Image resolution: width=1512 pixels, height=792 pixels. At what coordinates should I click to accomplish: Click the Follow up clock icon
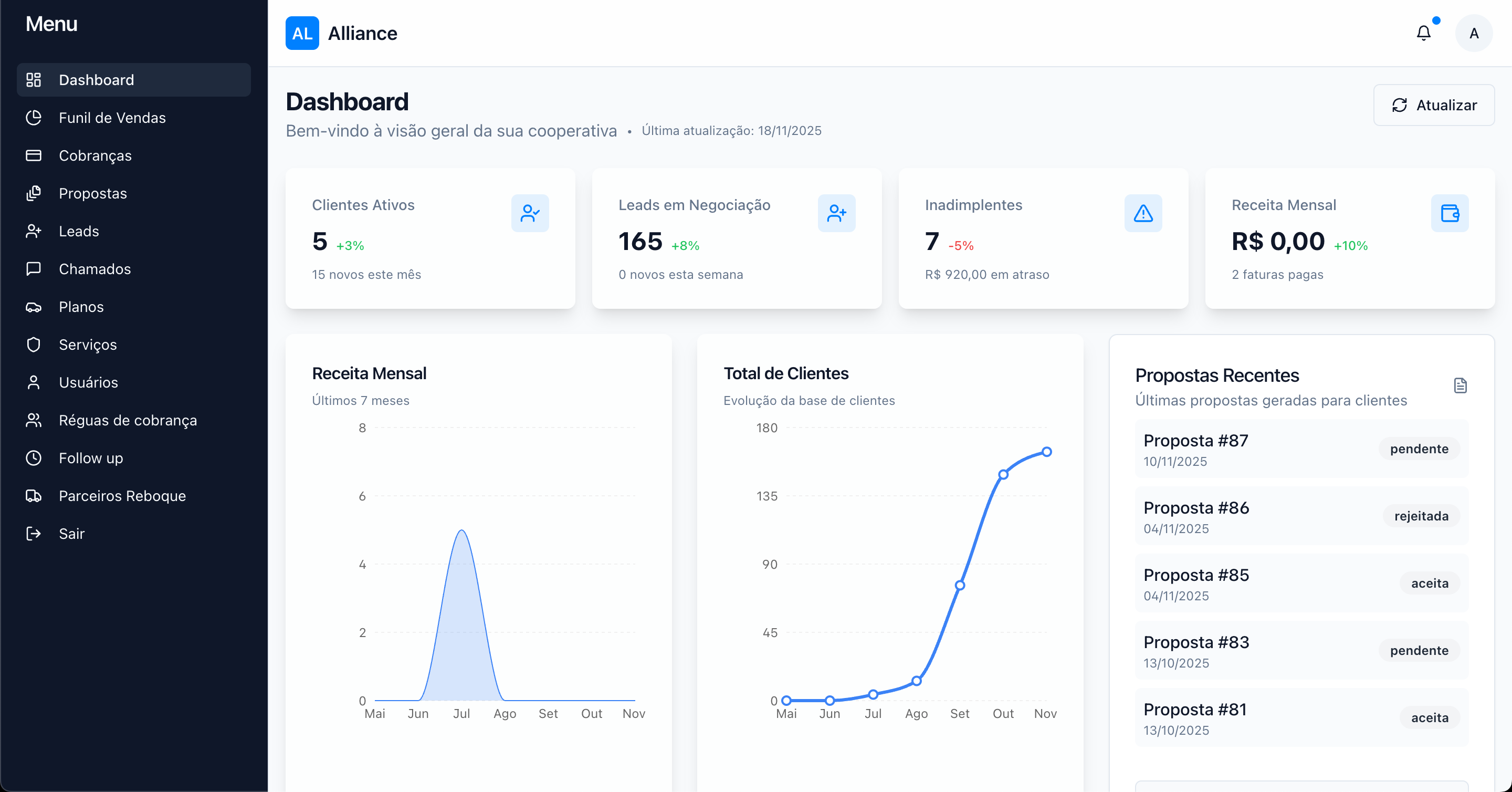click(x=34, y=458)
